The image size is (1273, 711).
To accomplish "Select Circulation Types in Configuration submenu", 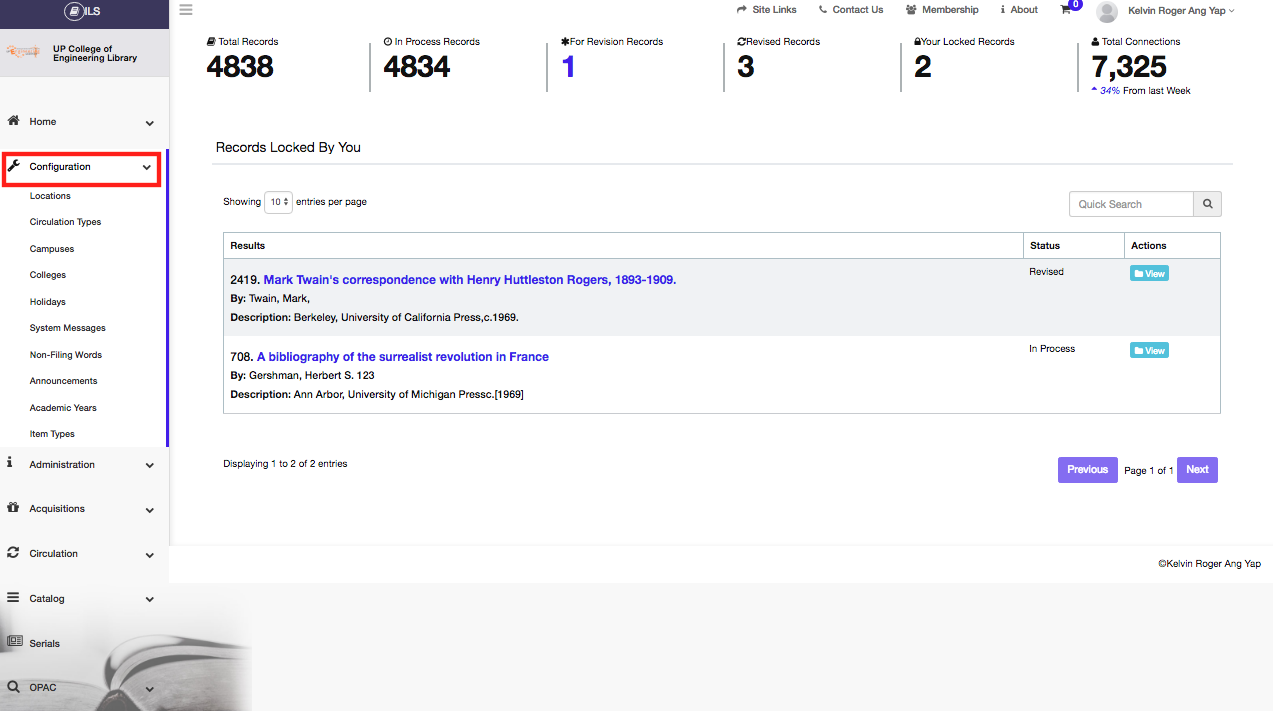I will click(x=65, y=222).
